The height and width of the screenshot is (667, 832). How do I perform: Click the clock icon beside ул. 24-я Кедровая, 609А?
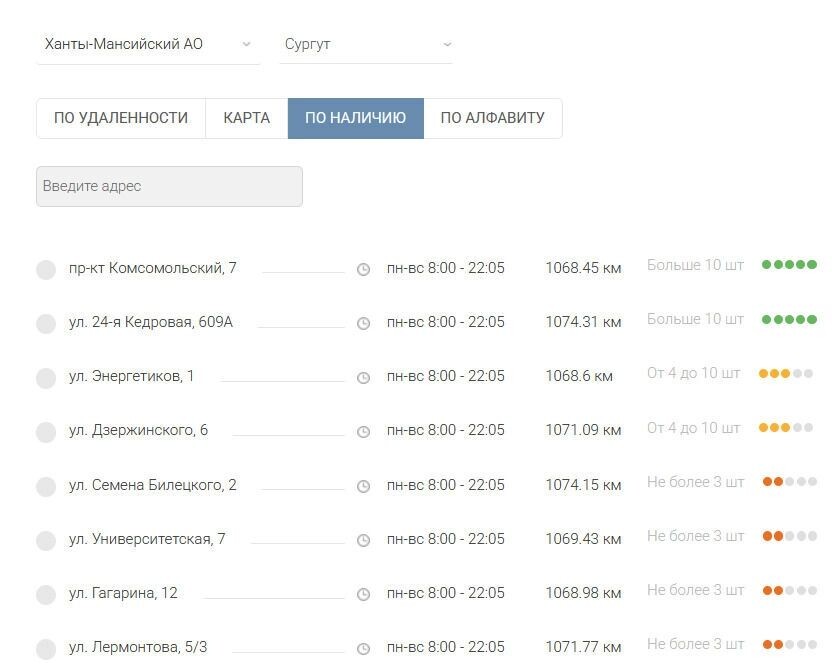(x=363, y=322)
